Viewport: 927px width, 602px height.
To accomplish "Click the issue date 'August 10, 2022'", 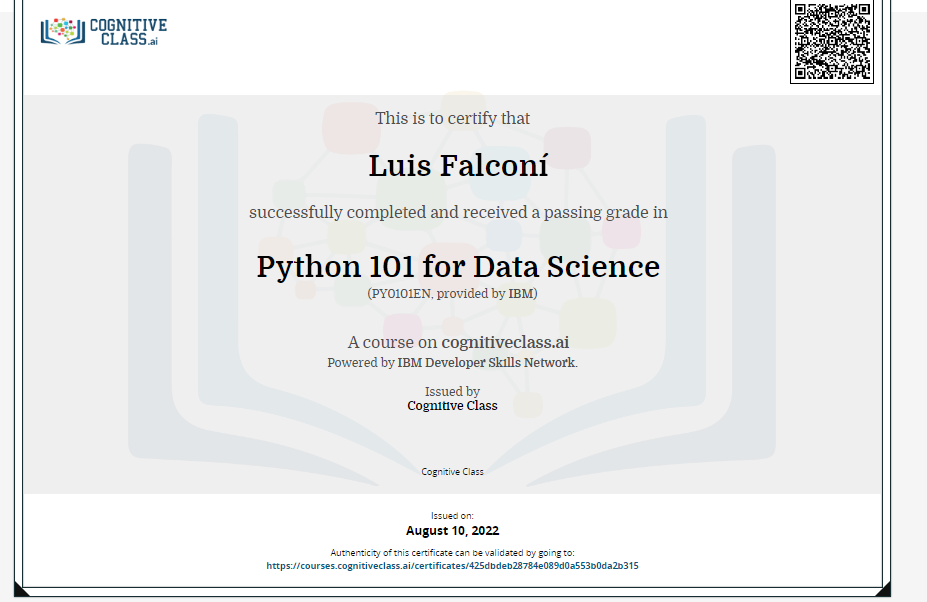I will 452,530.
